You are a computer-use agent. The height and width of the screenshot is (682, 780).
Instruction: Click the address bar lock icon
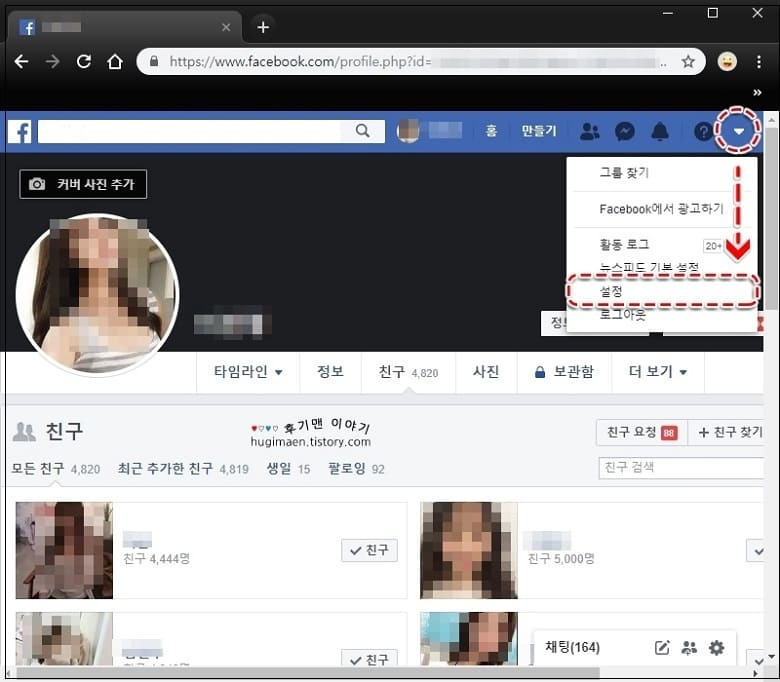pyautogui.click(x=154, y=61)
